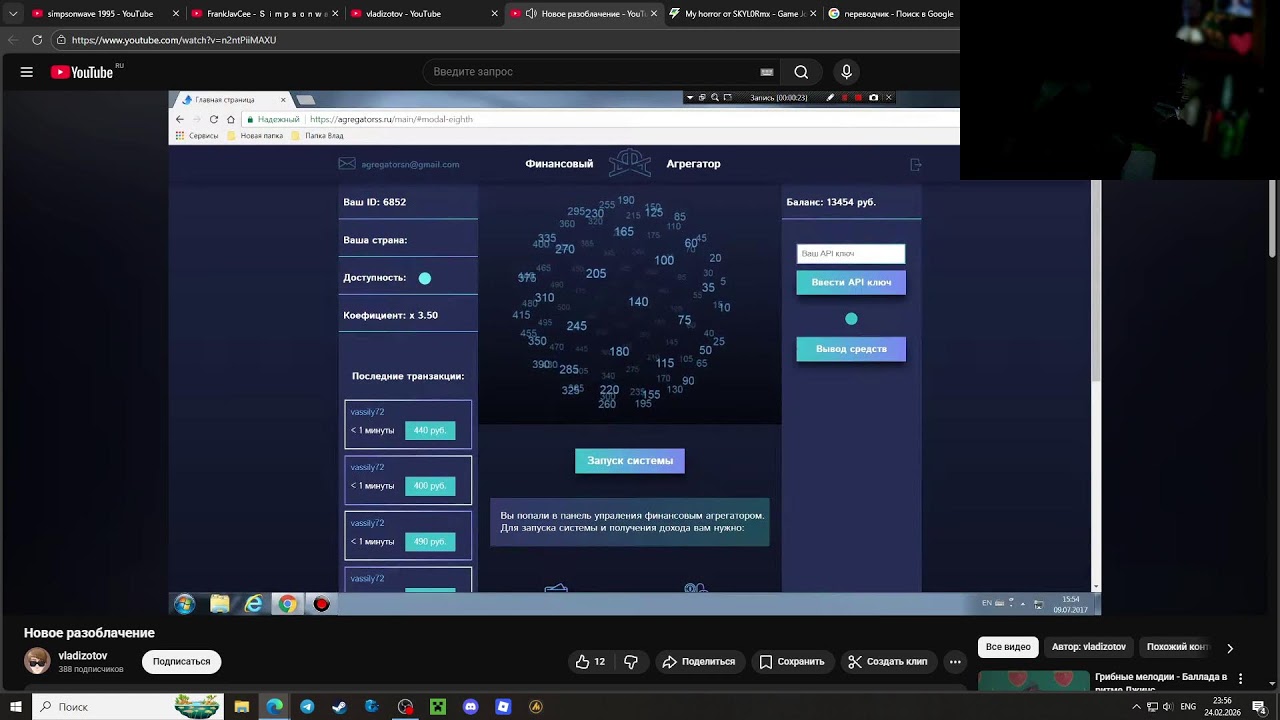Open vladizotov channel avatar
The width and height of the screenshot is (1280, 720).
[x=37, y=661]
